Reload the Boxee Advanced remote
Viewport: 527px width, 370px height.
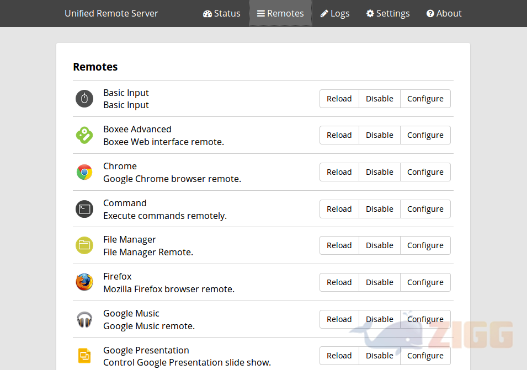[x=339, y=135]
